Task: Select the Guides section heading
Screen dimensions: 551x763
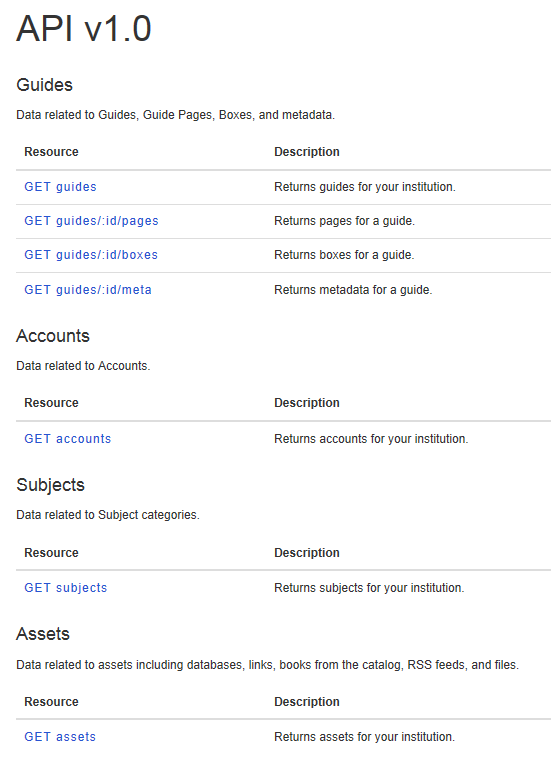Action: (44, 85)
